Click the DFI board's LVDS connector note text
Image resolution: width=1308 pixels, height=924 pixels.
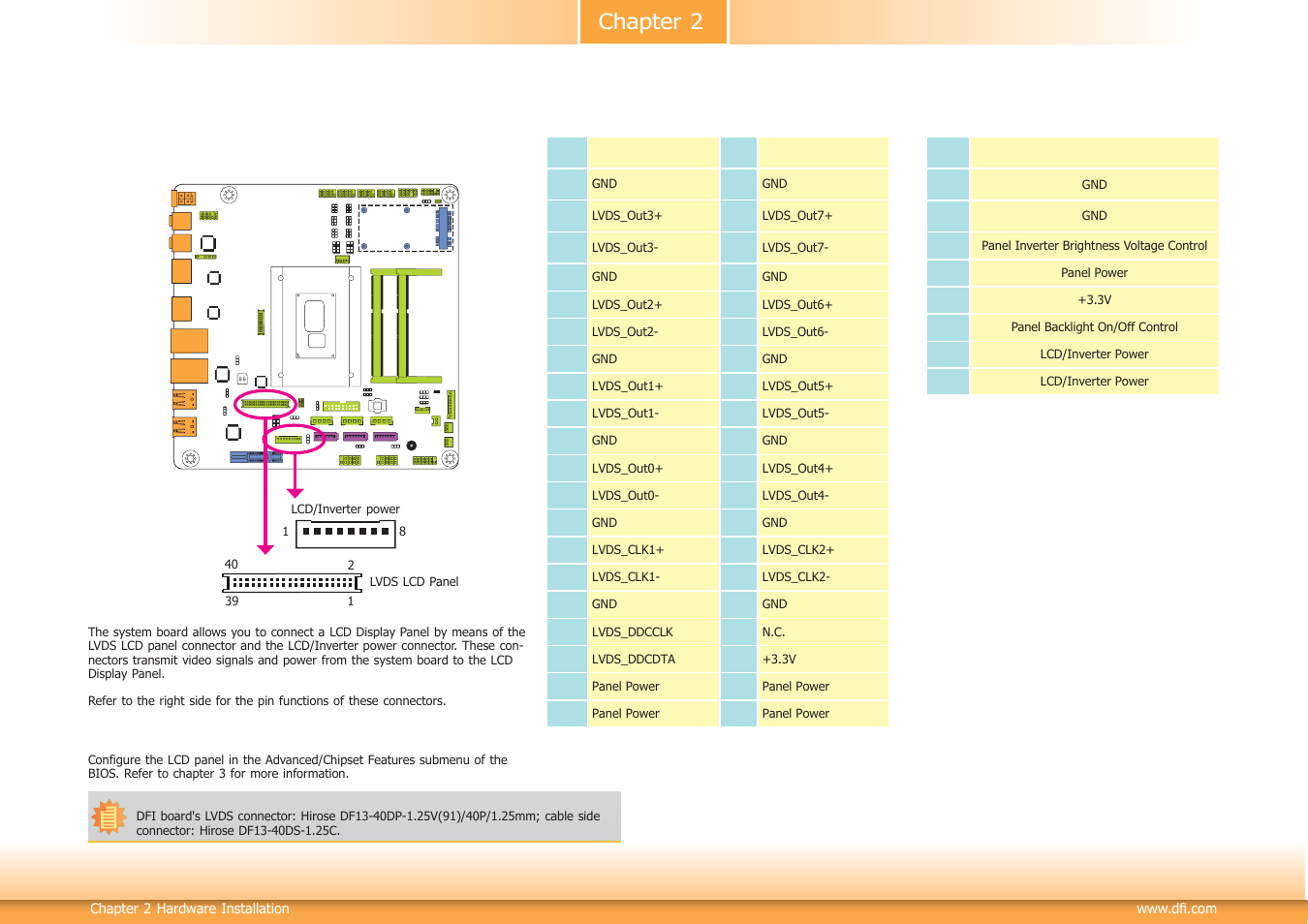click(x=368, y=823)
